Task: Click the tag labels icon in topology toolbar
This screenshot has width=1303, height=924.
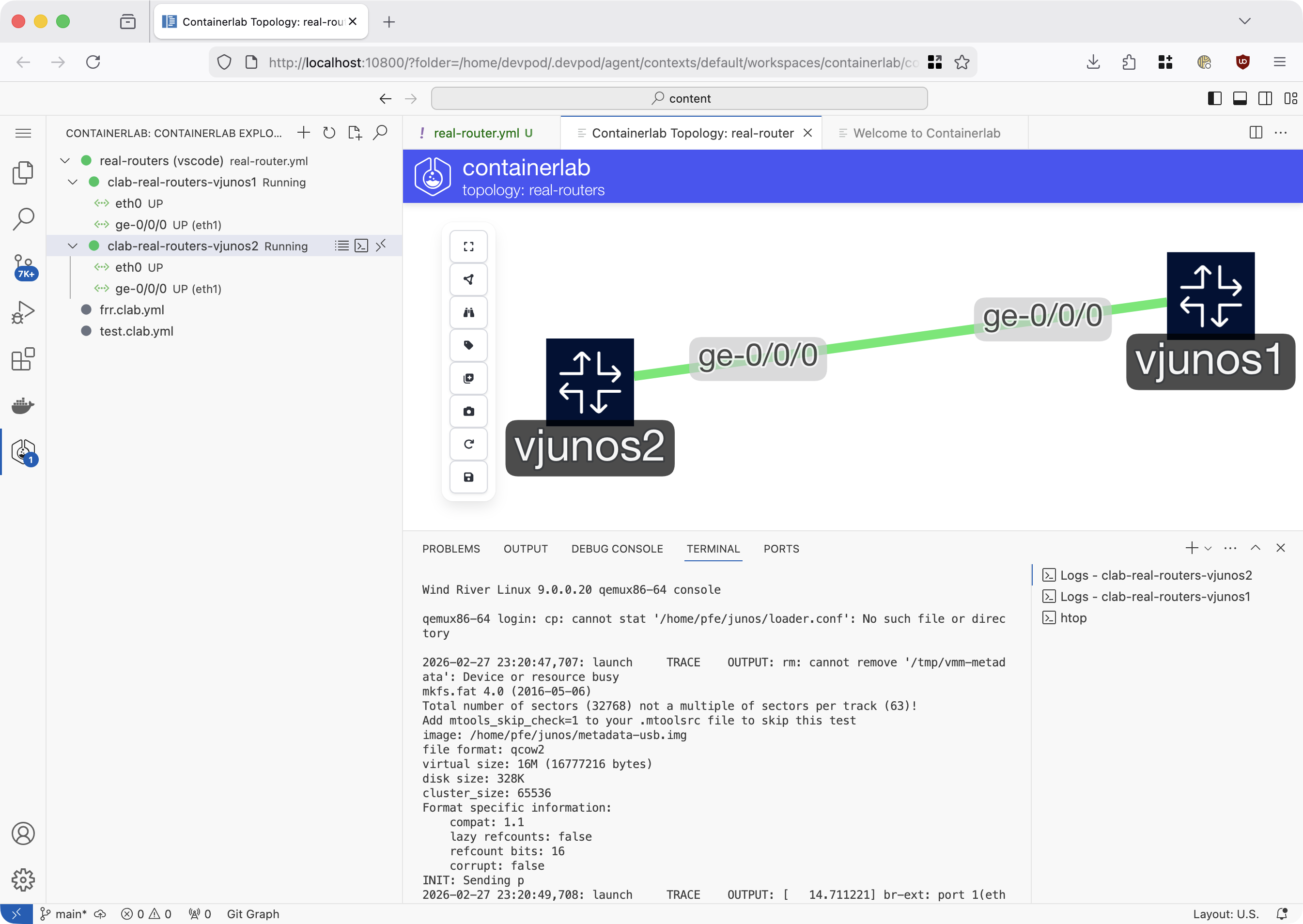Action: [468, 345]
